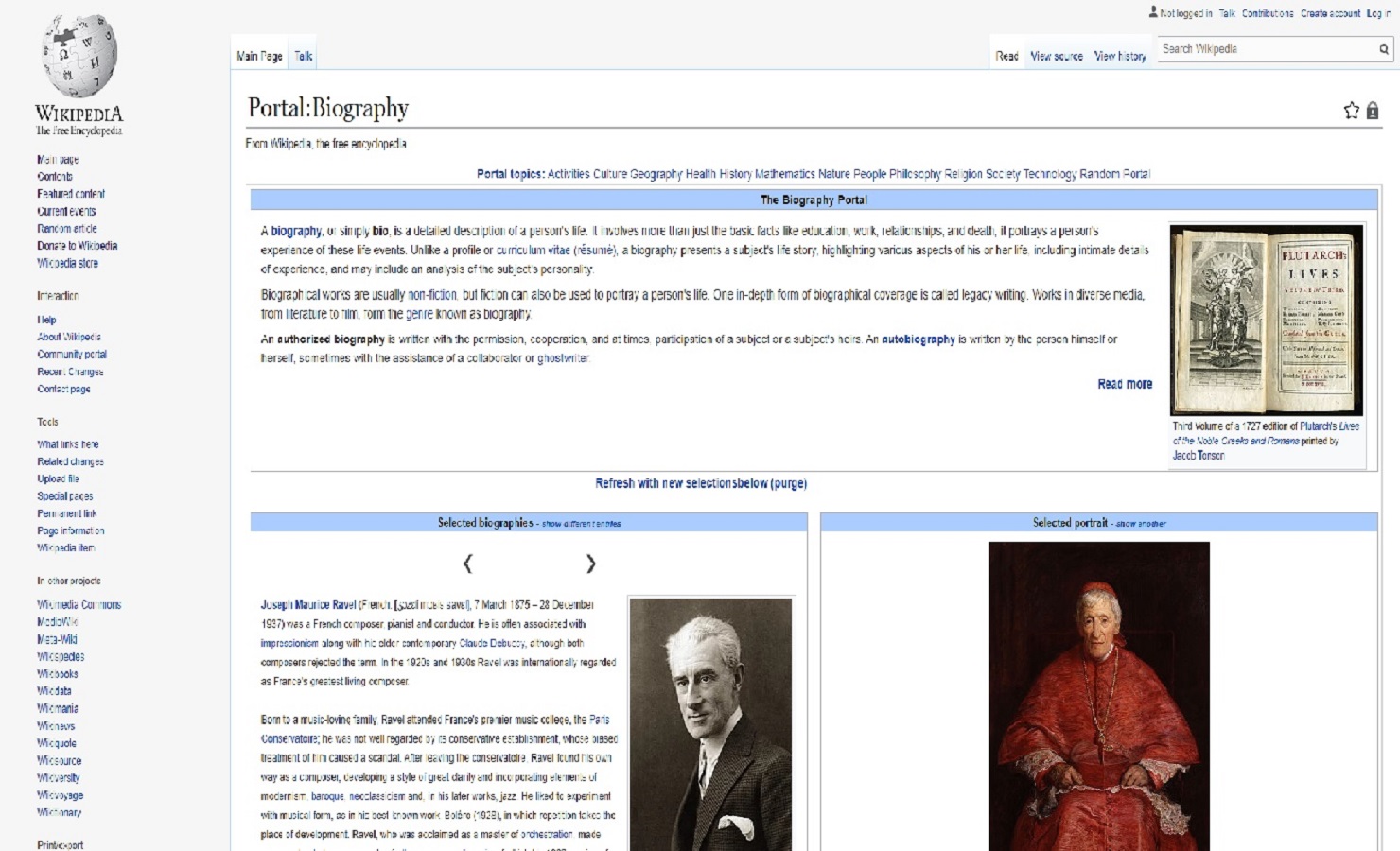Viewport: 1400px width, 851px height.
Task: Open the View history tab
Action: [x=1119, y=57]
